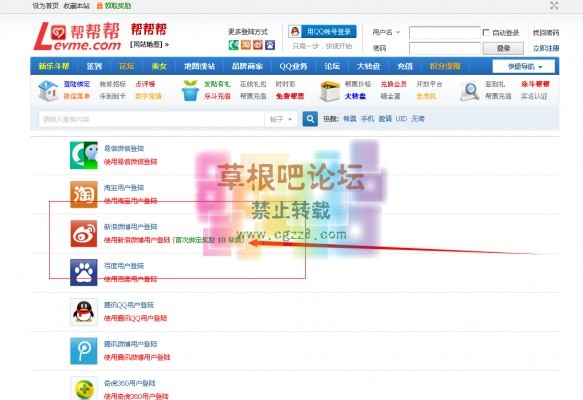Viewport: 583px width, 400px height.
Task: Open the 积分提现 nav item
Action: (x=445, y=66)
